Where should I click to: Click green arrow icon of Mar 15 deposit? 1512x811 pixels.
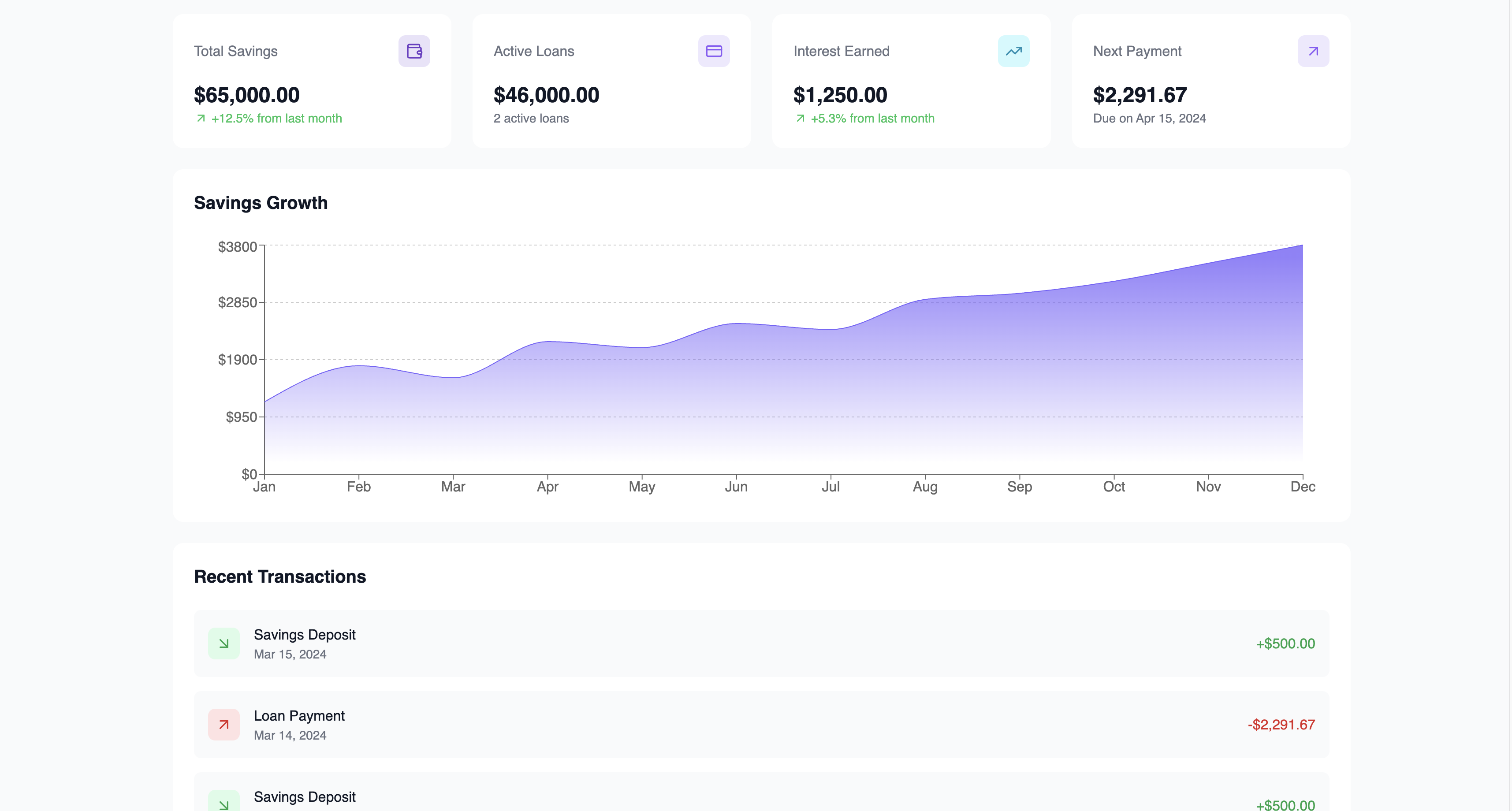point(223,643)
